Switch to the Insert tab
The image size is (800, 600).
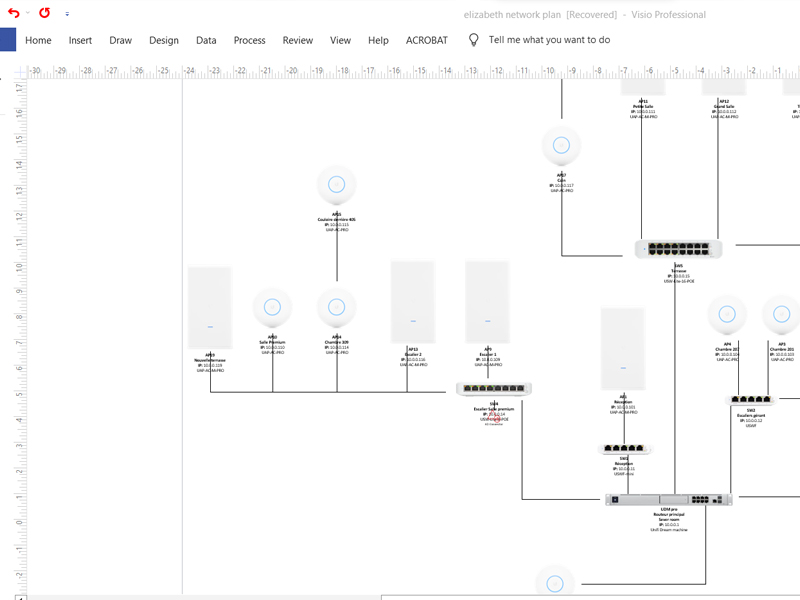click(x=80, y=40)
